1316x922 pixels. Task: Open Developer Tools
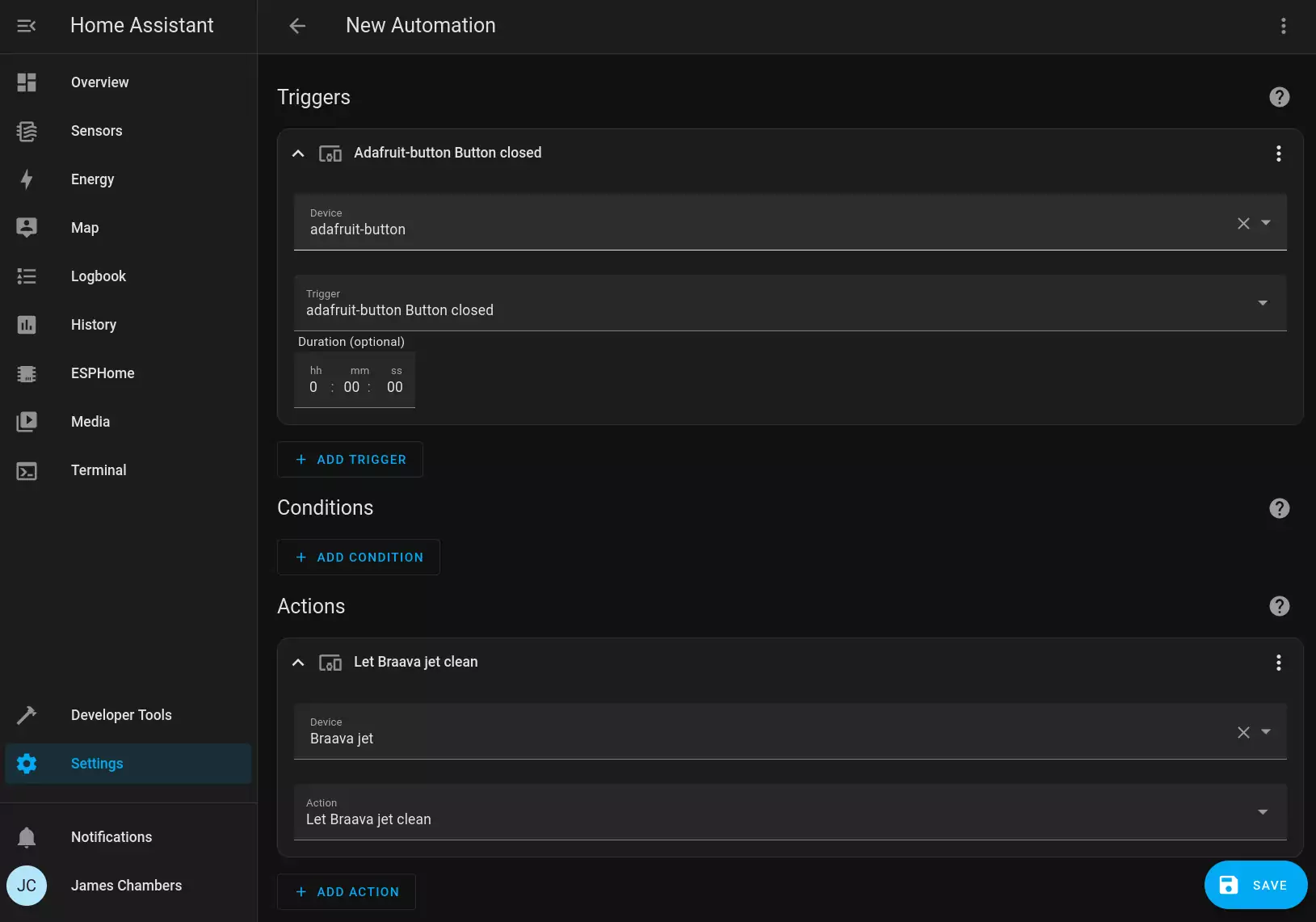point(128,715)
